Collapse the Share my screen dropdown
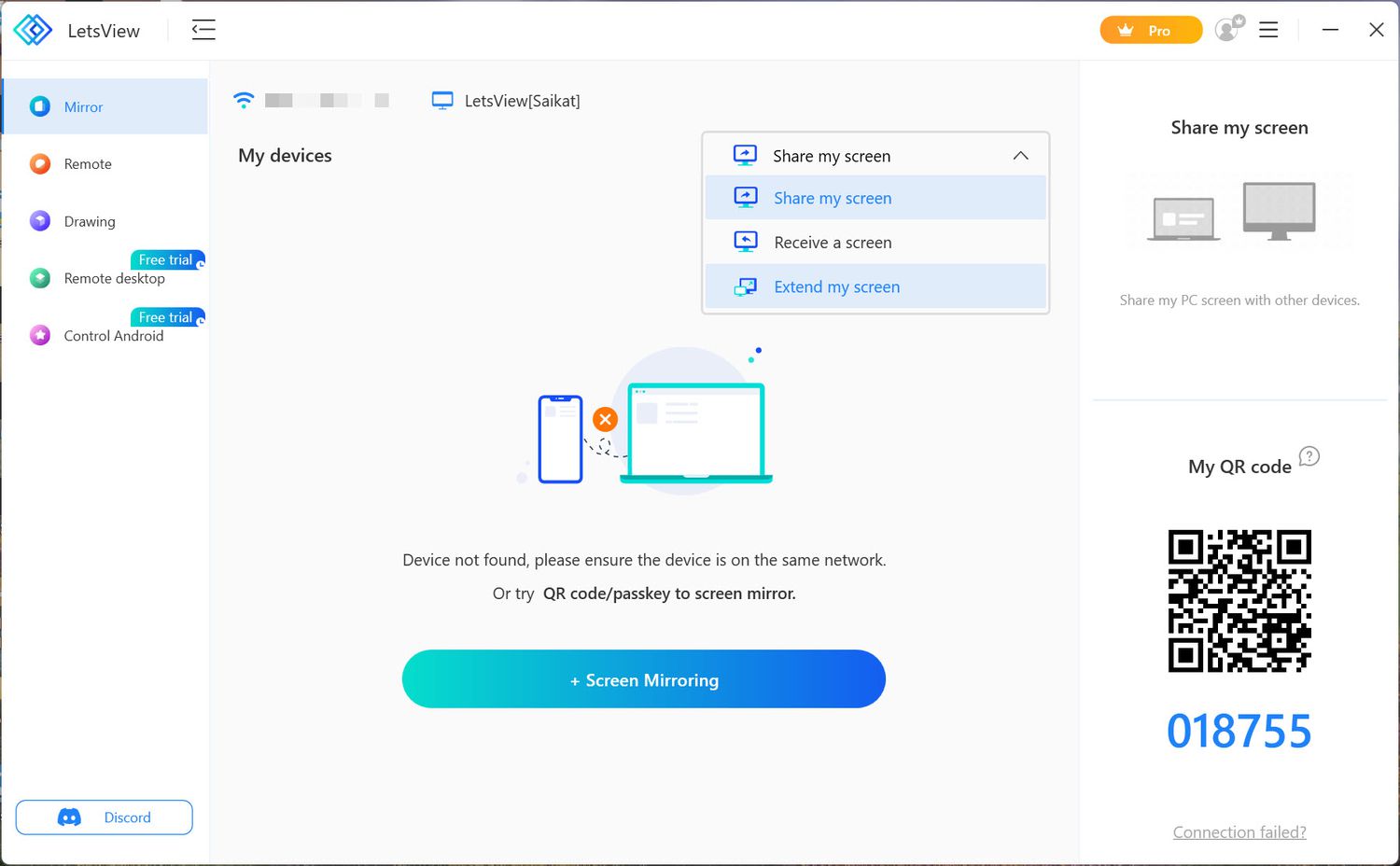This screenshot has height=866, width=1400. (x=1020, y=156)
